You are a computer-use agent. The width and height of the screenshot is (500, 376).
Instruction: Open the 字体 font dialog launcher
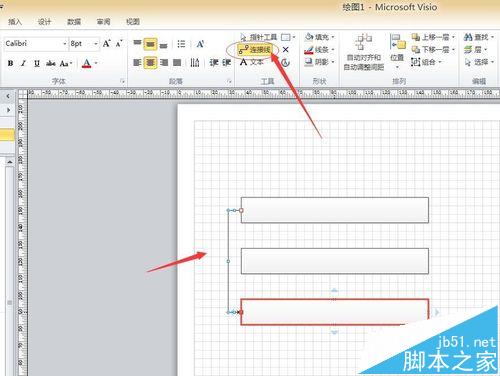(x=122, y=81)
